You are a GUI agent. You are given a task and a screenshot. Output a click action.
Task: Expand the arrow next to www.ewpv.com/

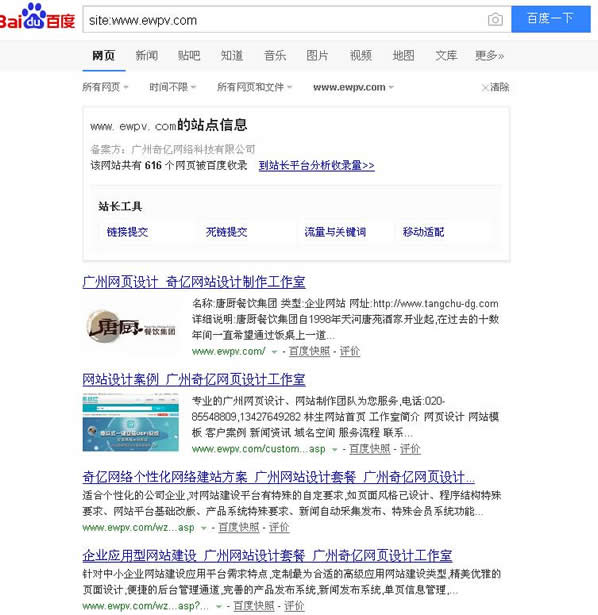pos(274,352)
